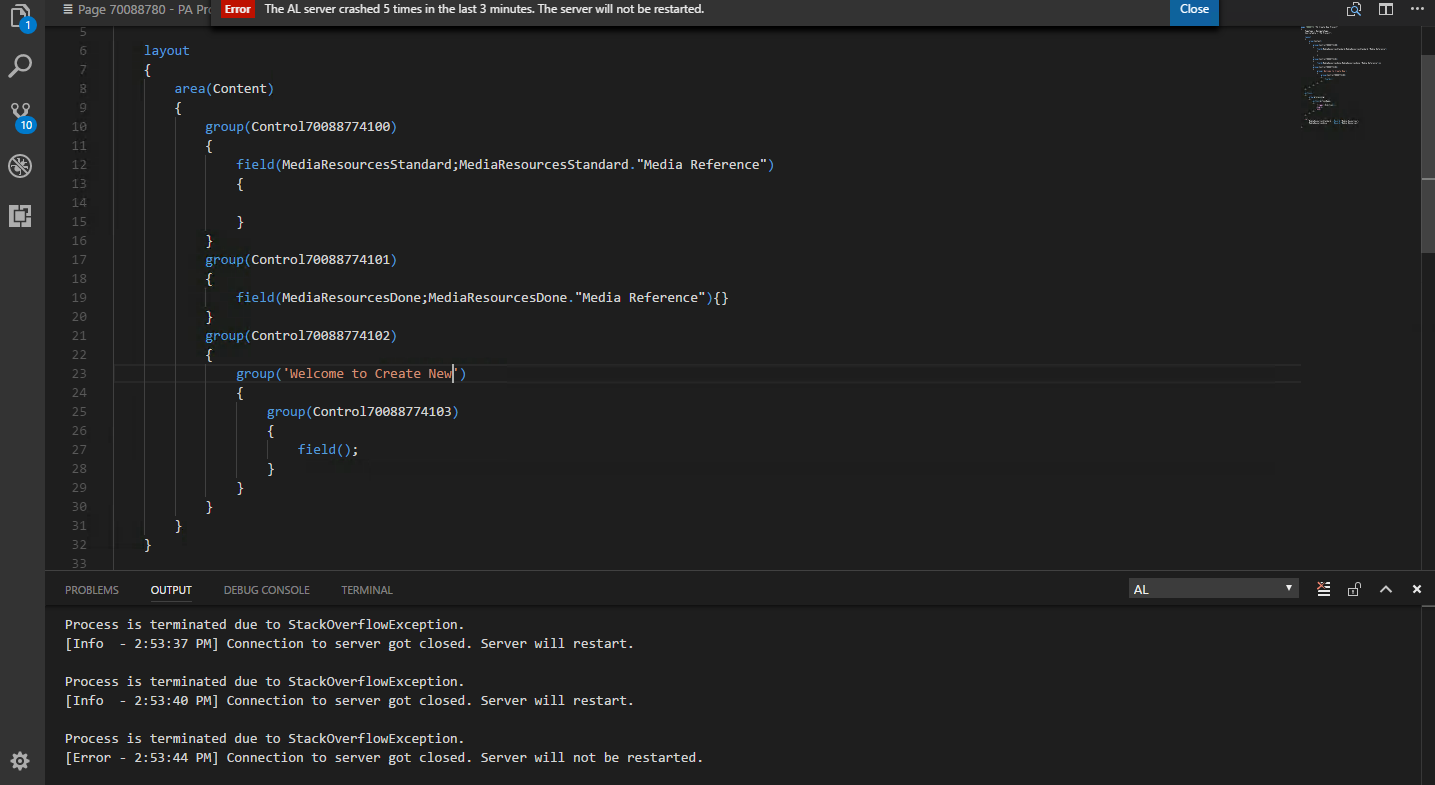
Task: Open the Debug view in the activity bar
Action: pos(20,166)
